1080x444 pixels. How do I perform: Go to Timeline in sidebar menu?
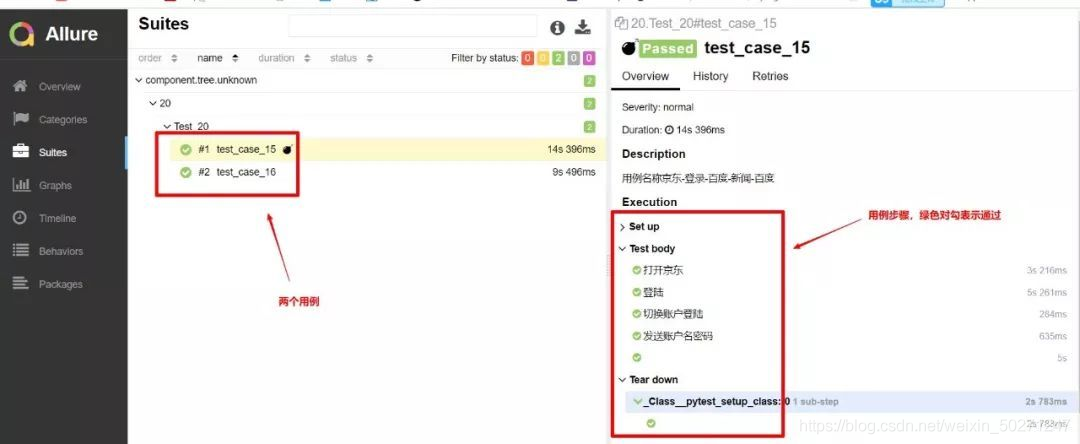pyautogui.click(x=57, y=218)
